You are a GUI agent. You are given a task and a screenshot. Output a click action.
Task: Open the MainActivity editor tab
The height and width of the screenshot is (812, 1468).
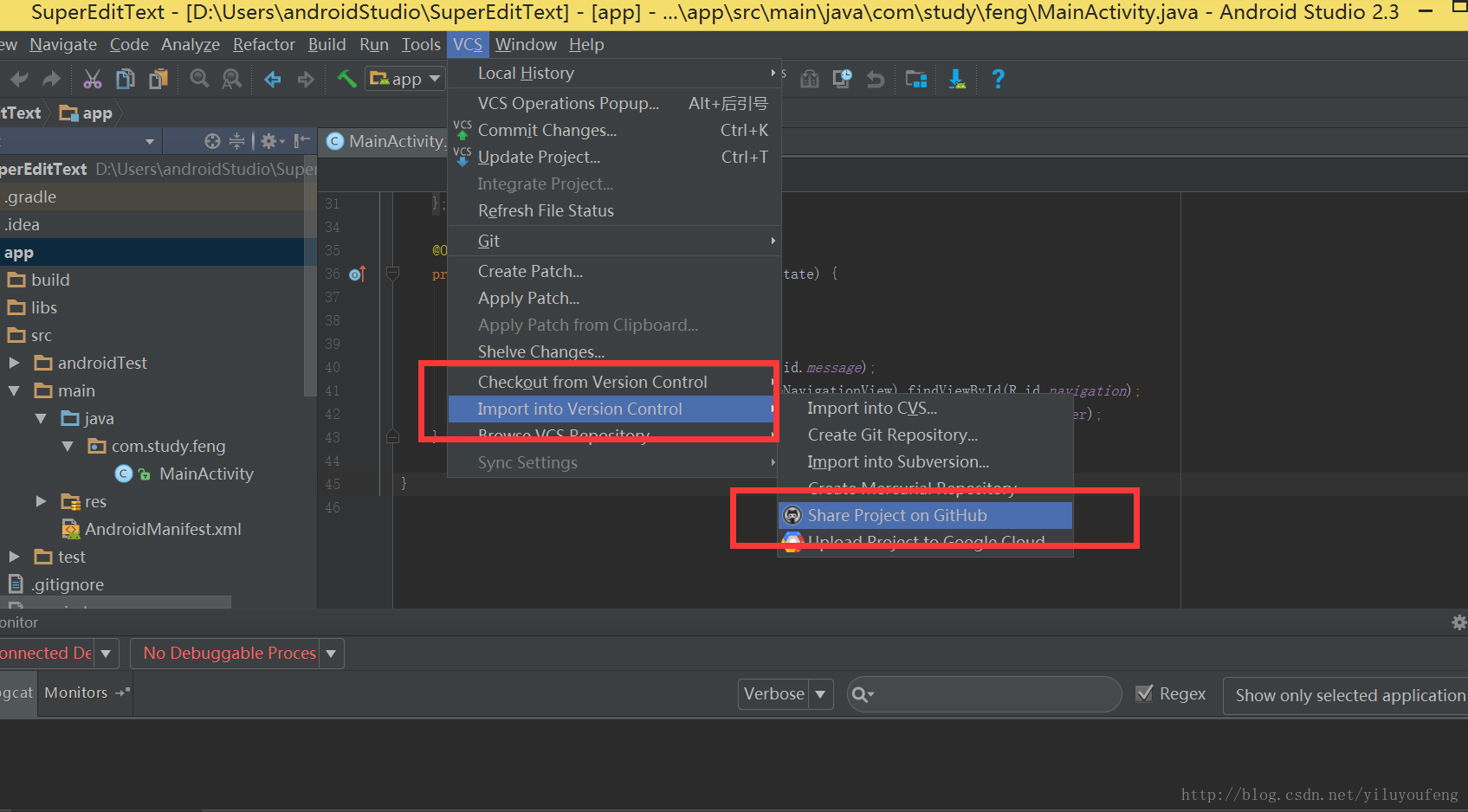386,141
